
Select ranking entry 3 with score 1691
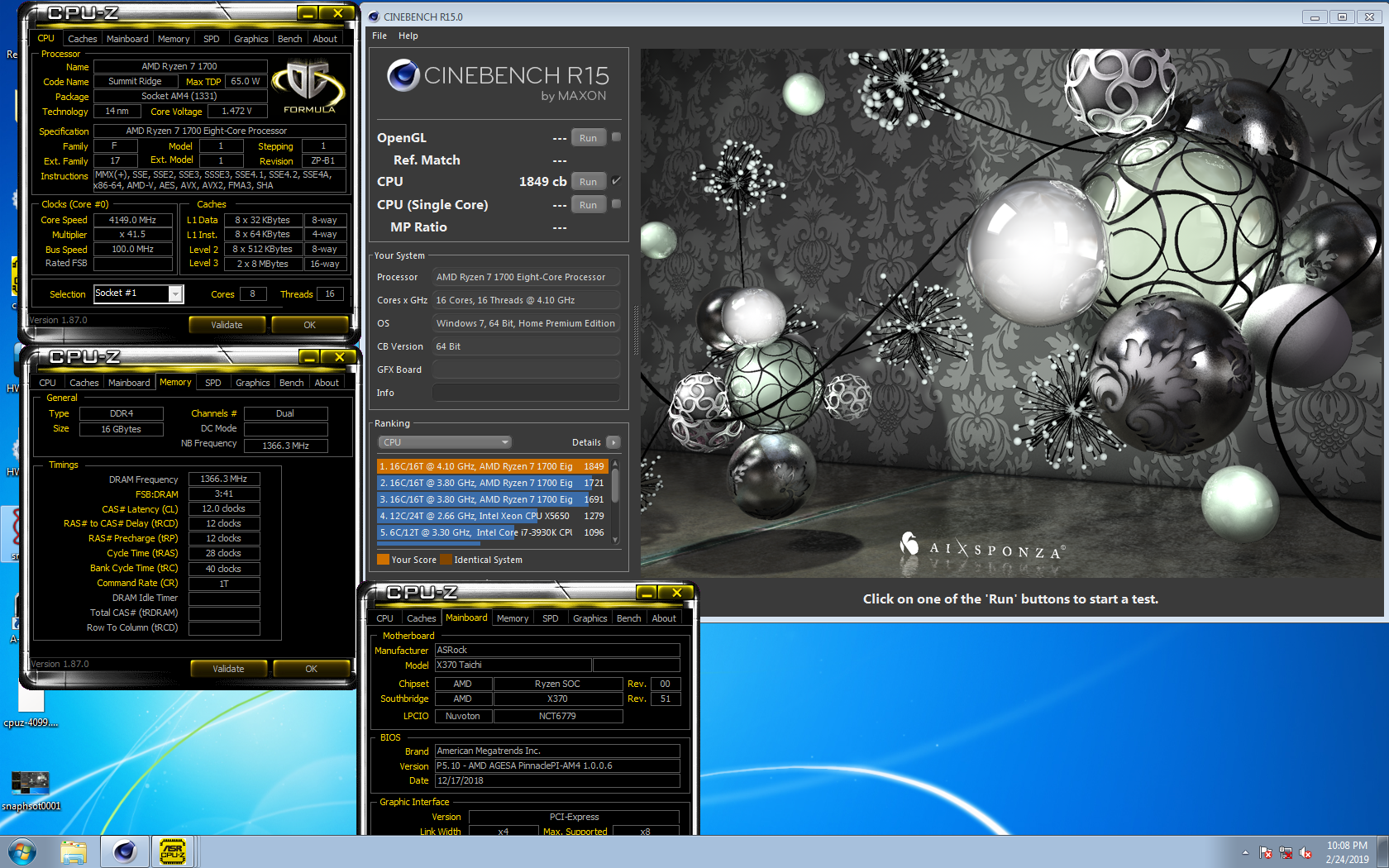[x=492, y=499]
